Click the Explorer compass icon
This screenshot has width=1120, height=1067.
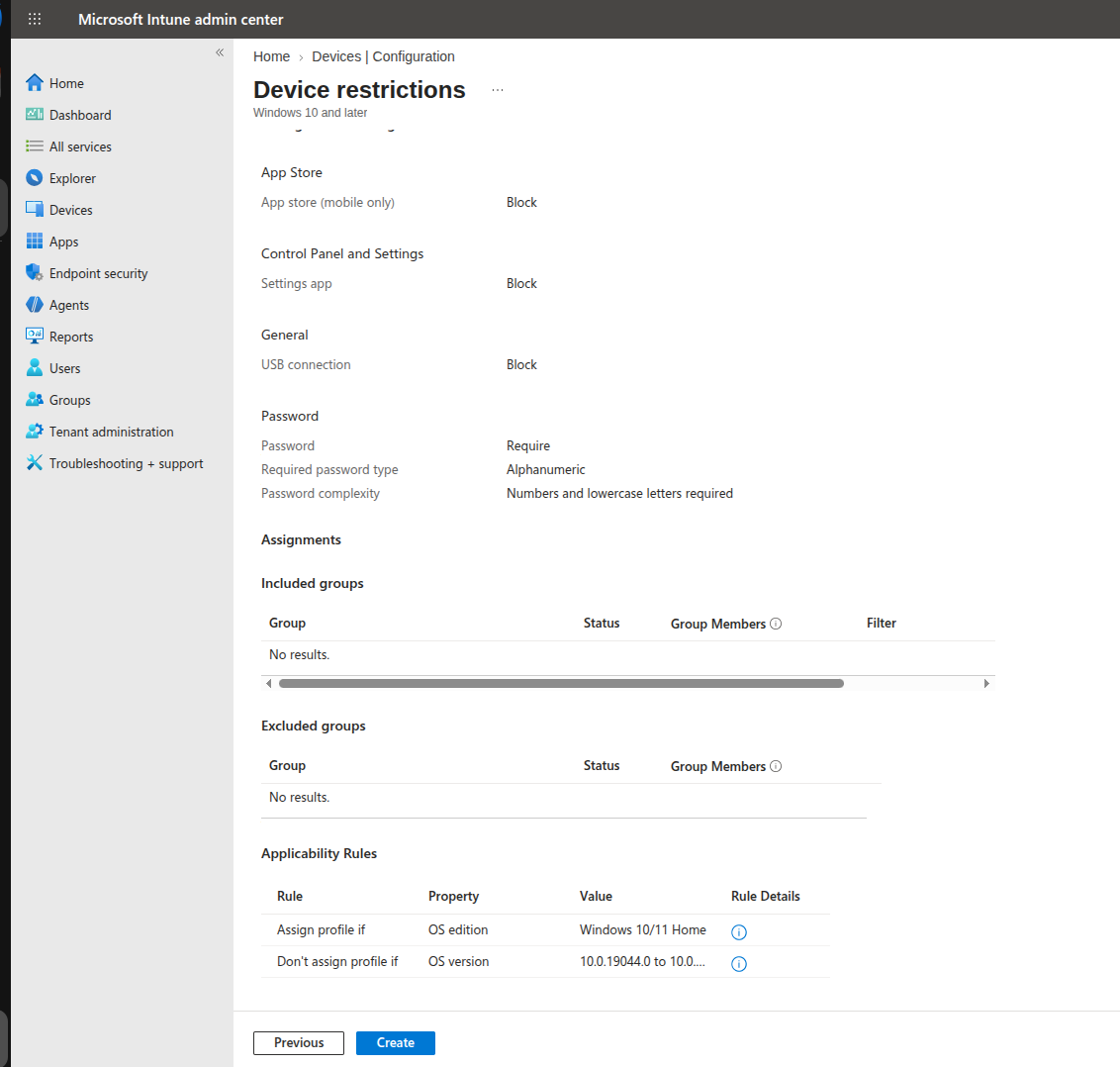pyautogui.click(x=35, y=177)
